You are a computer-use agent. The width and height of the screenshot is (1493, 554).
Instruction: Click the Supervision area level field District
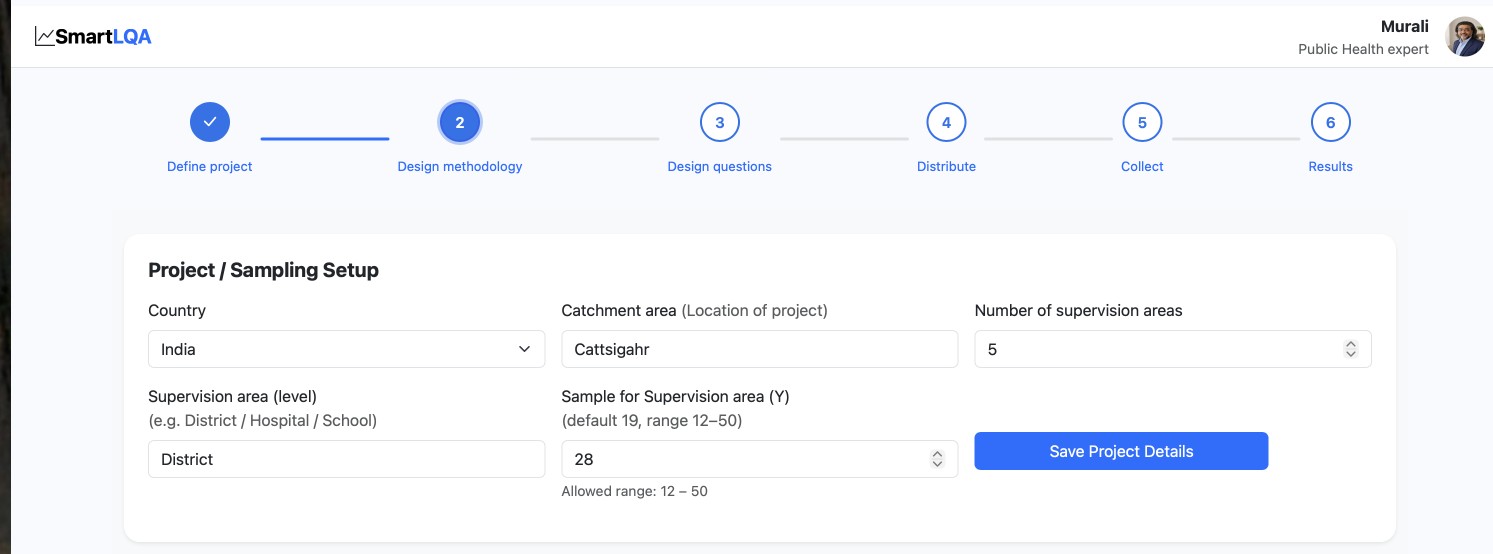click(x=346, y=459)
